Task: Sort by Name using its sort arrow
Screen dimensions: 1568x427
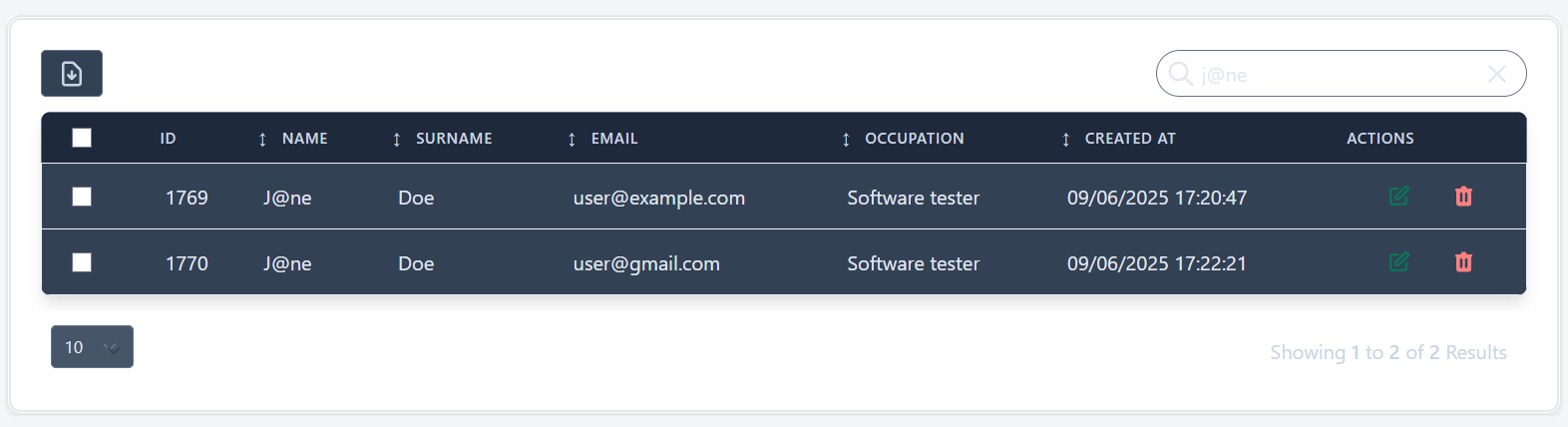Action: click(x=262, y=139)
